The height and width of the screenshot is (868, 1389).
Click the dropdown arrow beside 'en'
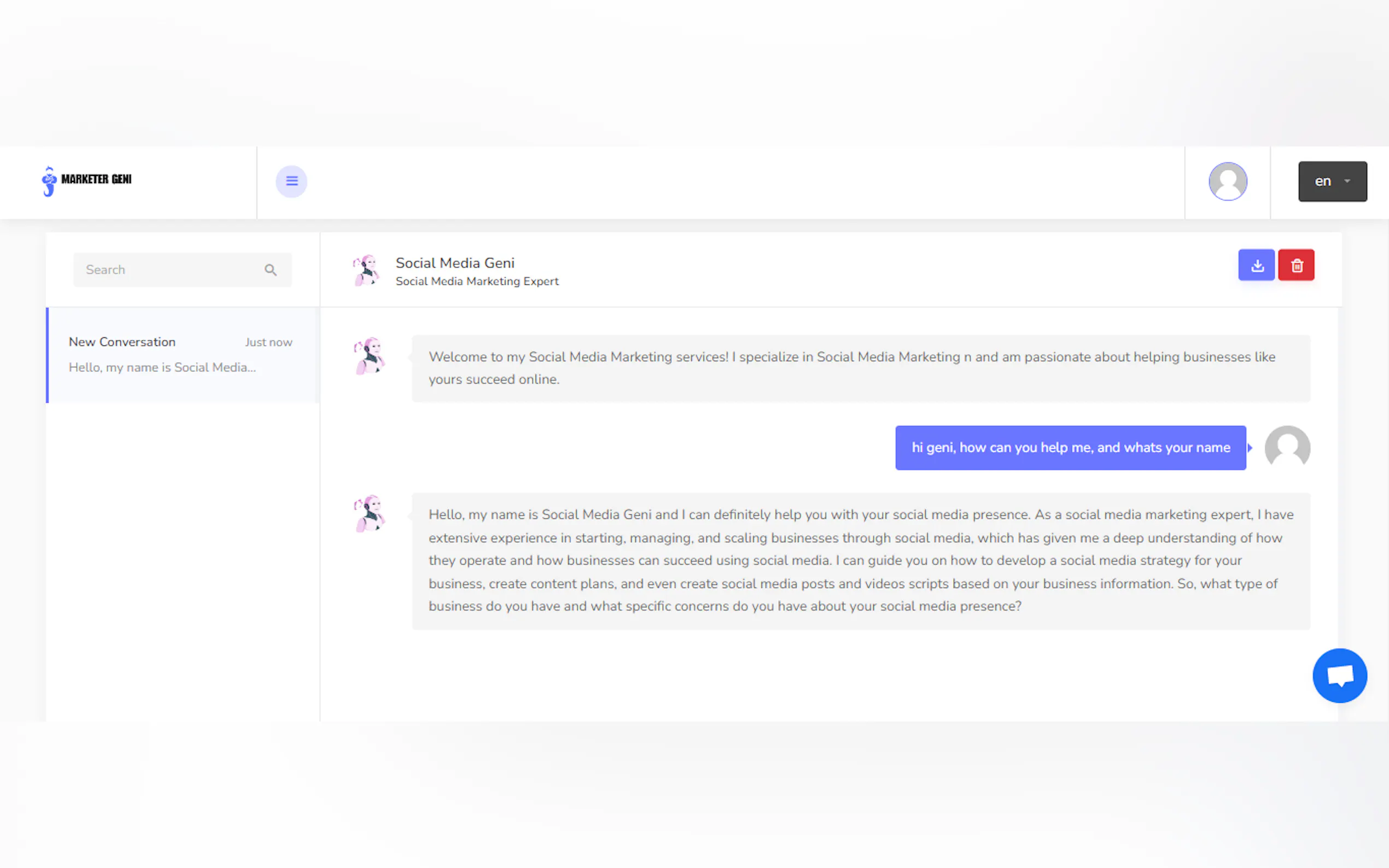coord(1347,181)
